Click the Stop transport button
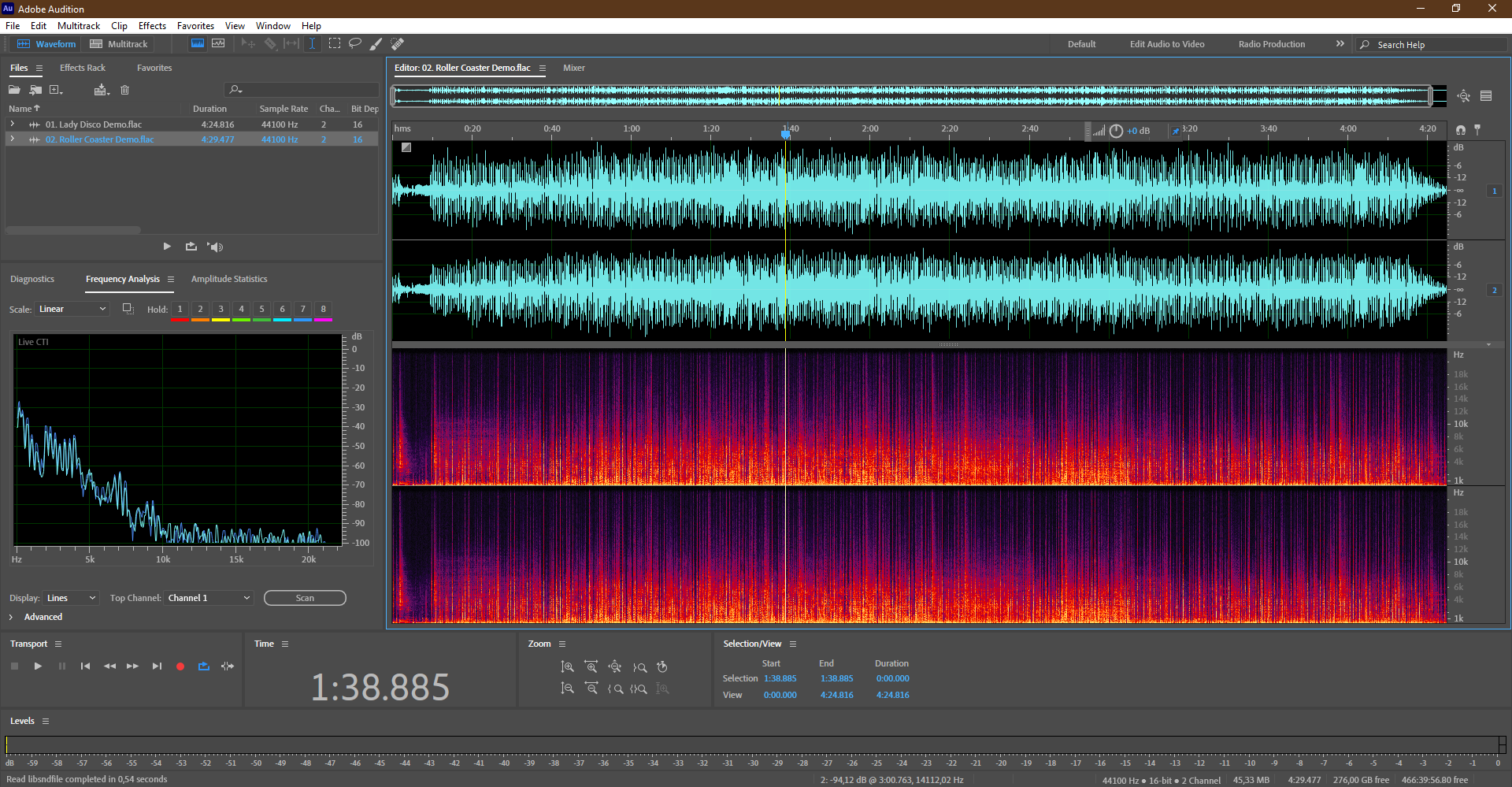Image resolution: width=1512 pixels, height=787 pixels. click(x=14, y=666)
